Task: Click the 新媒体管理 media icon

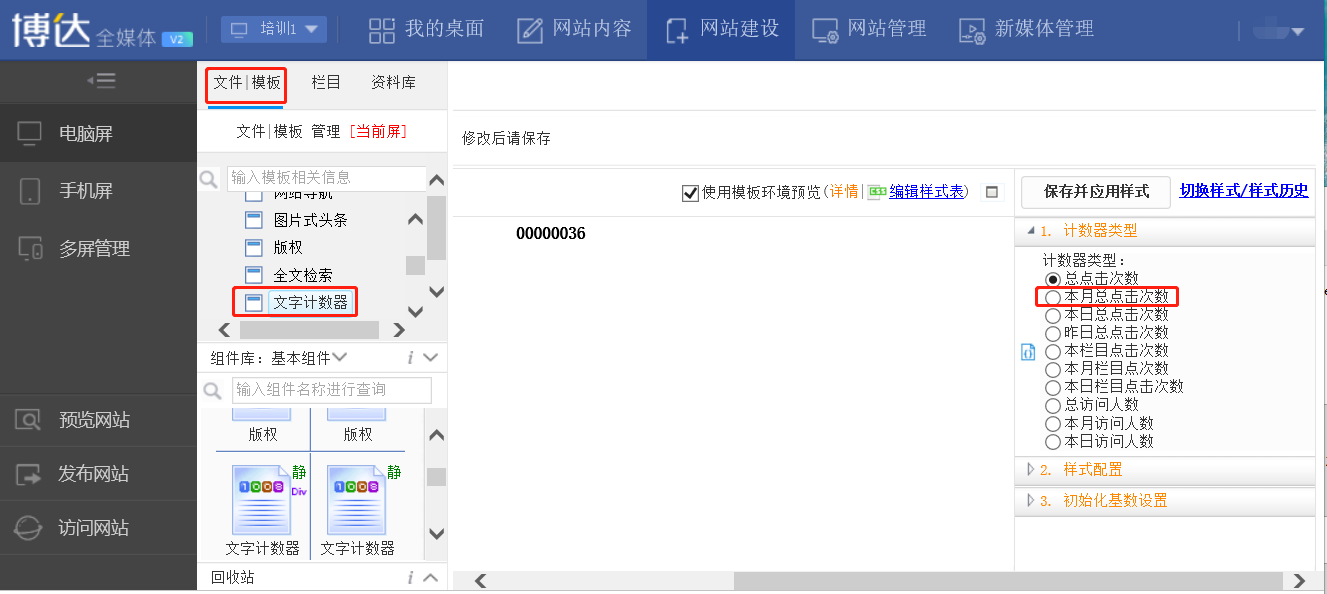Action: 972,30
